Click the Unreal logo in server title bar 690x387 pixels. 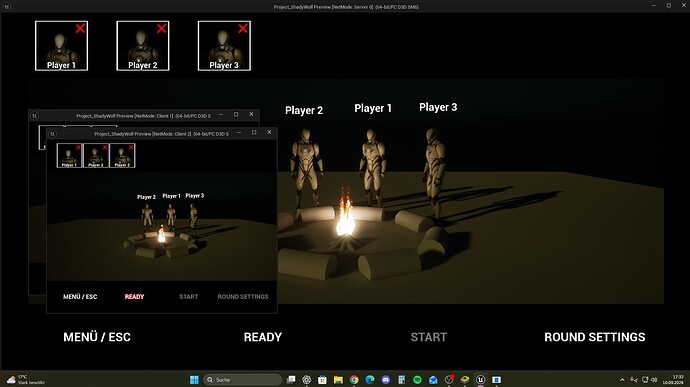pos(7,7)
